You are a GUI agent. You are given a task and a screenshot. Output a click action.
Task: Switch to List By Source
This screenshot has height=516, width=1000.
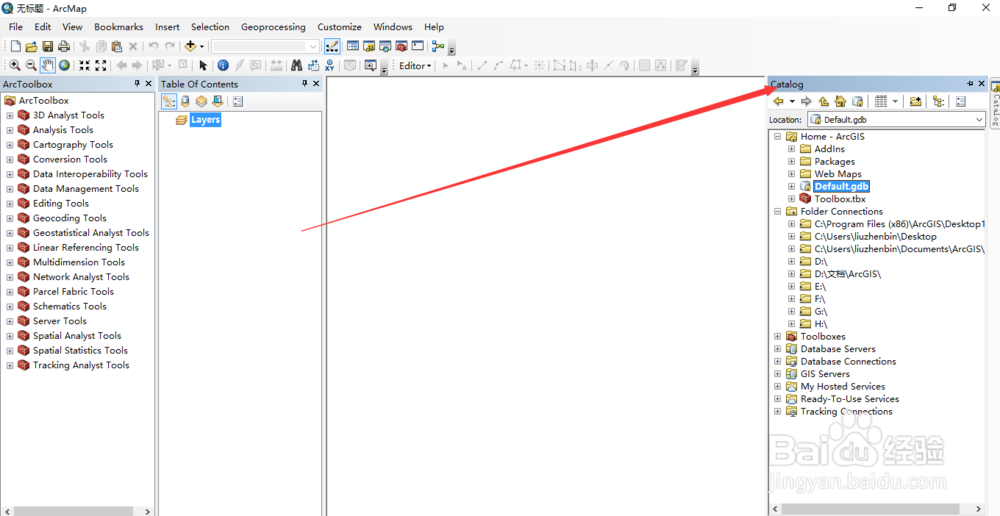pyautogui.click(x=186, y=101)
